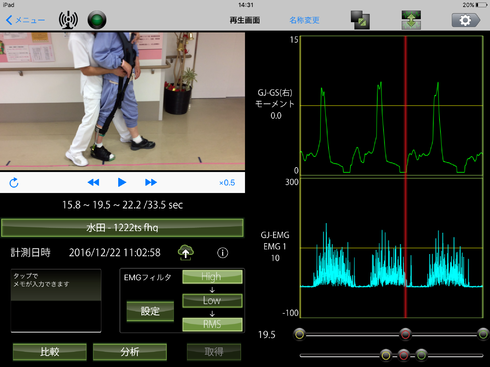490x367 pixels.
Task: Select the yellow start handle on upper slider
Action: (300, 334)
